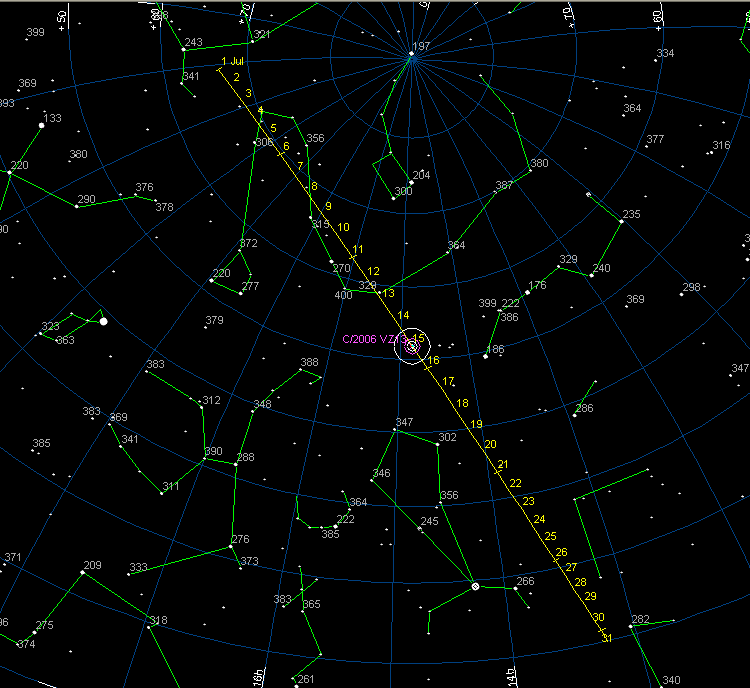Click the pole star labeled 197
Screen dimensions: 750x688
point(411,54)
